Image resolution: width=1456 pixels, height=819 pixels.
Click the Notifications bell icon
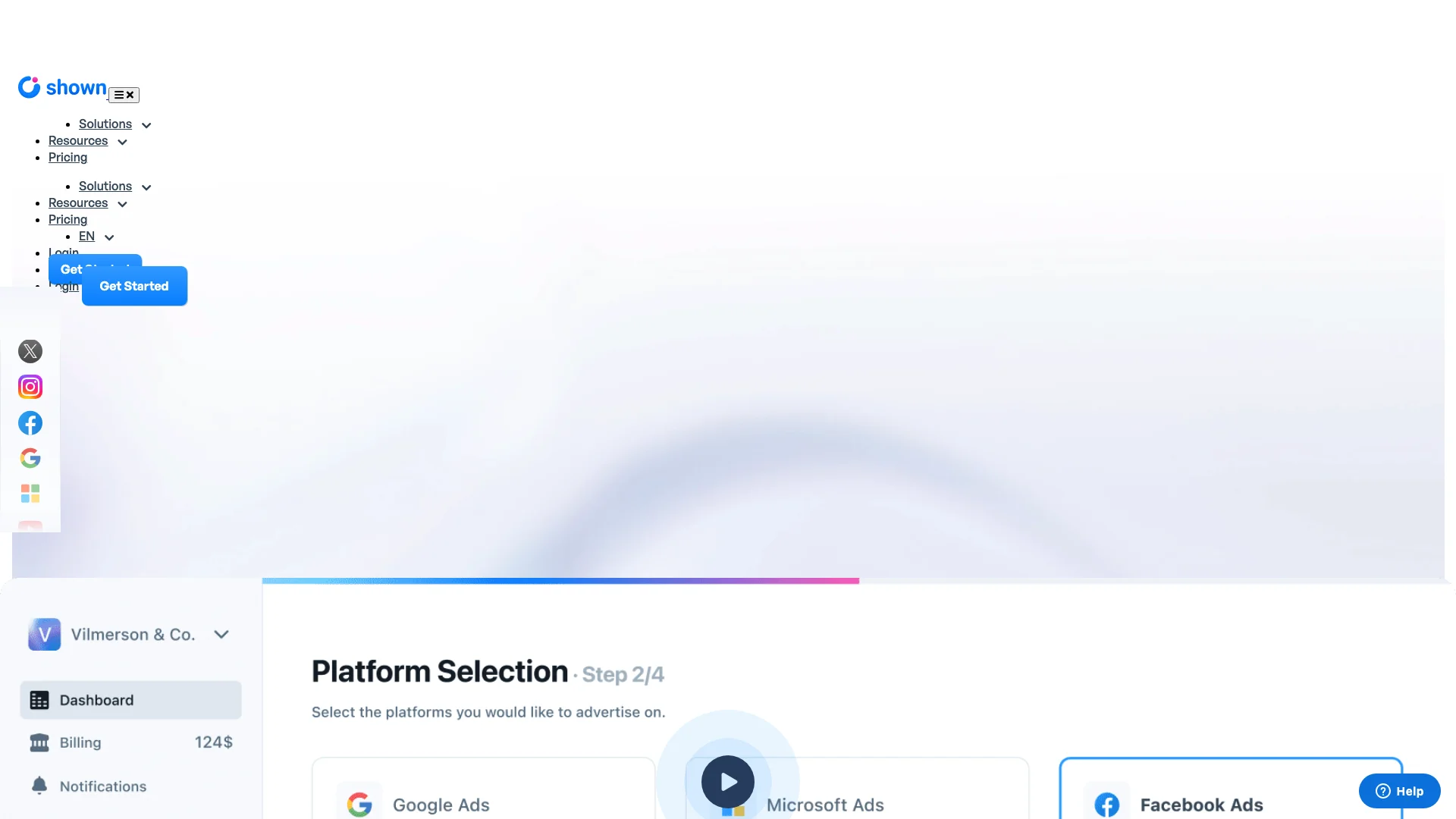(39, 786)
